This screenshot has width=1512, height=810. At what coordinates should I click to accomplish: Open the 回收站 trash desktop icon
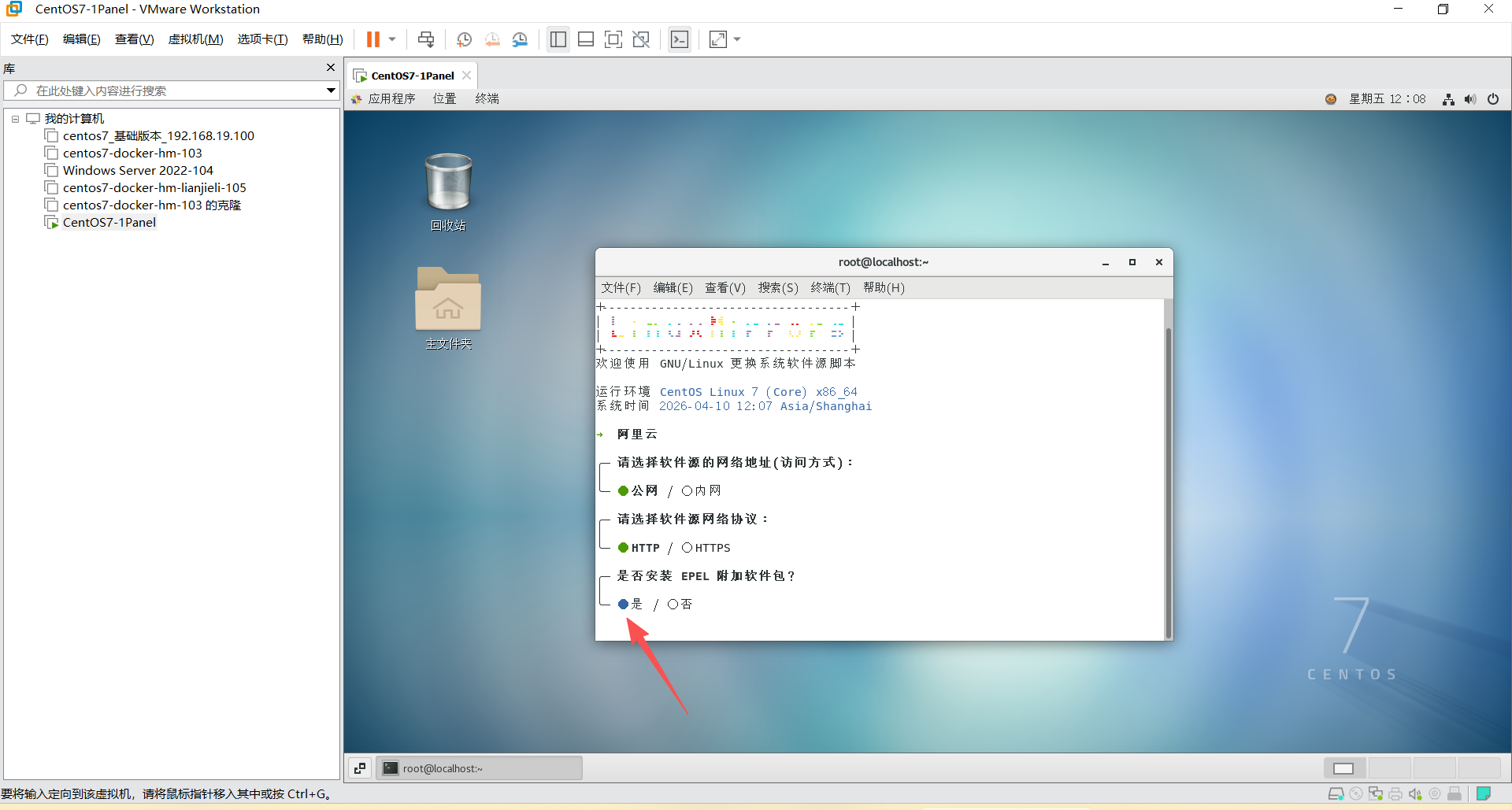click(448, 192)
